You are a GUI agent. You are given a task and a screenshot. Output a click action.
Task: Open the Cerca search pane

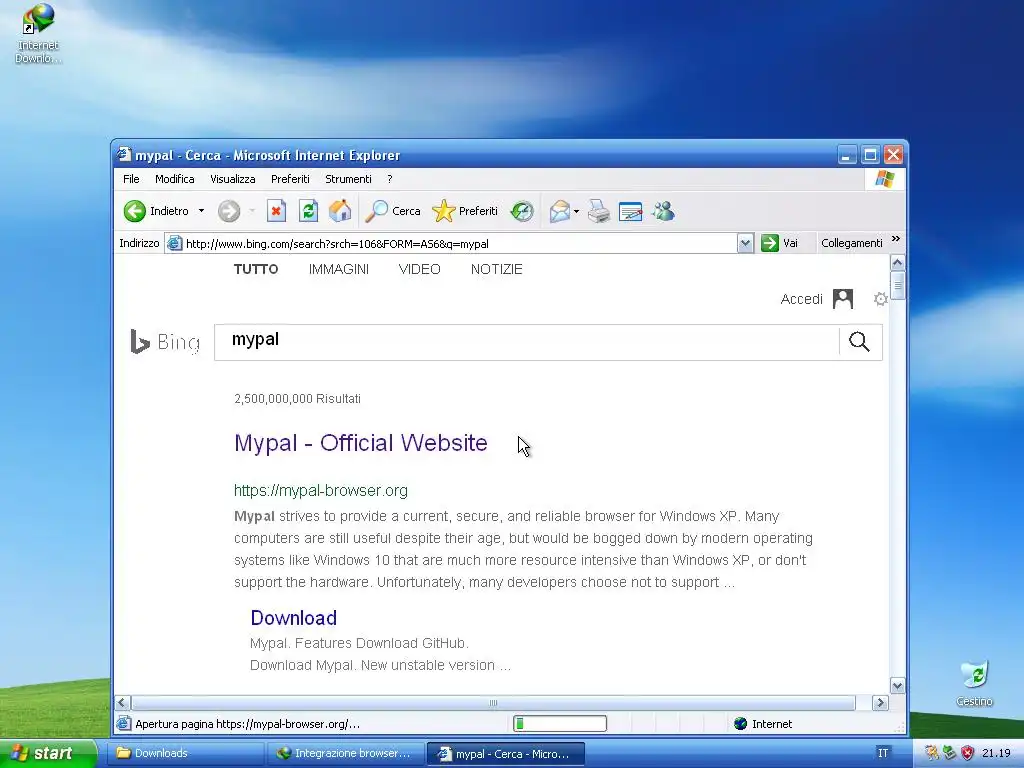tap(392, 211)
